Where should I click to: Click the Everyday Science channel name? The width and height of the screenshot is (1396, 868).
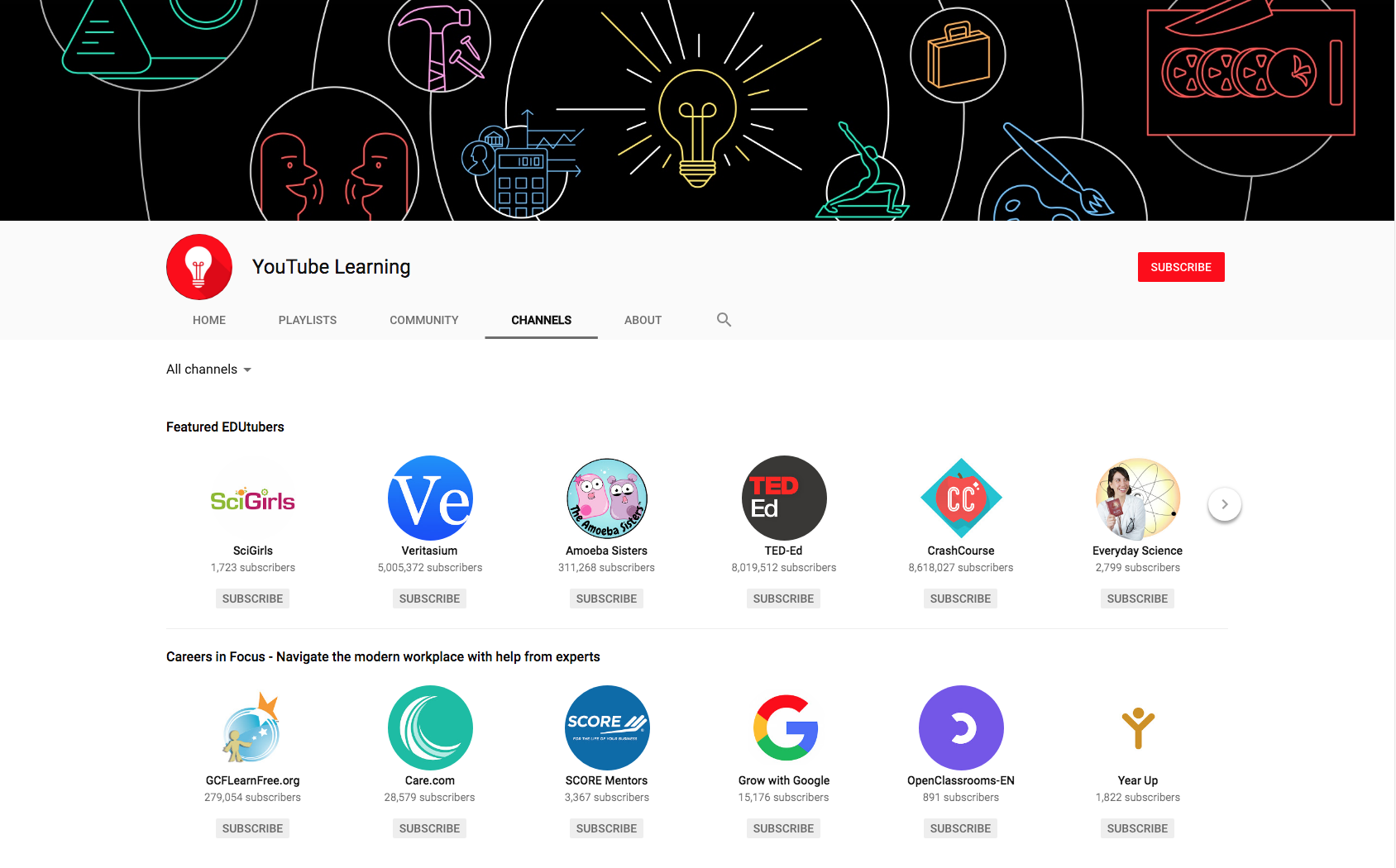(x=1138, y=551)
